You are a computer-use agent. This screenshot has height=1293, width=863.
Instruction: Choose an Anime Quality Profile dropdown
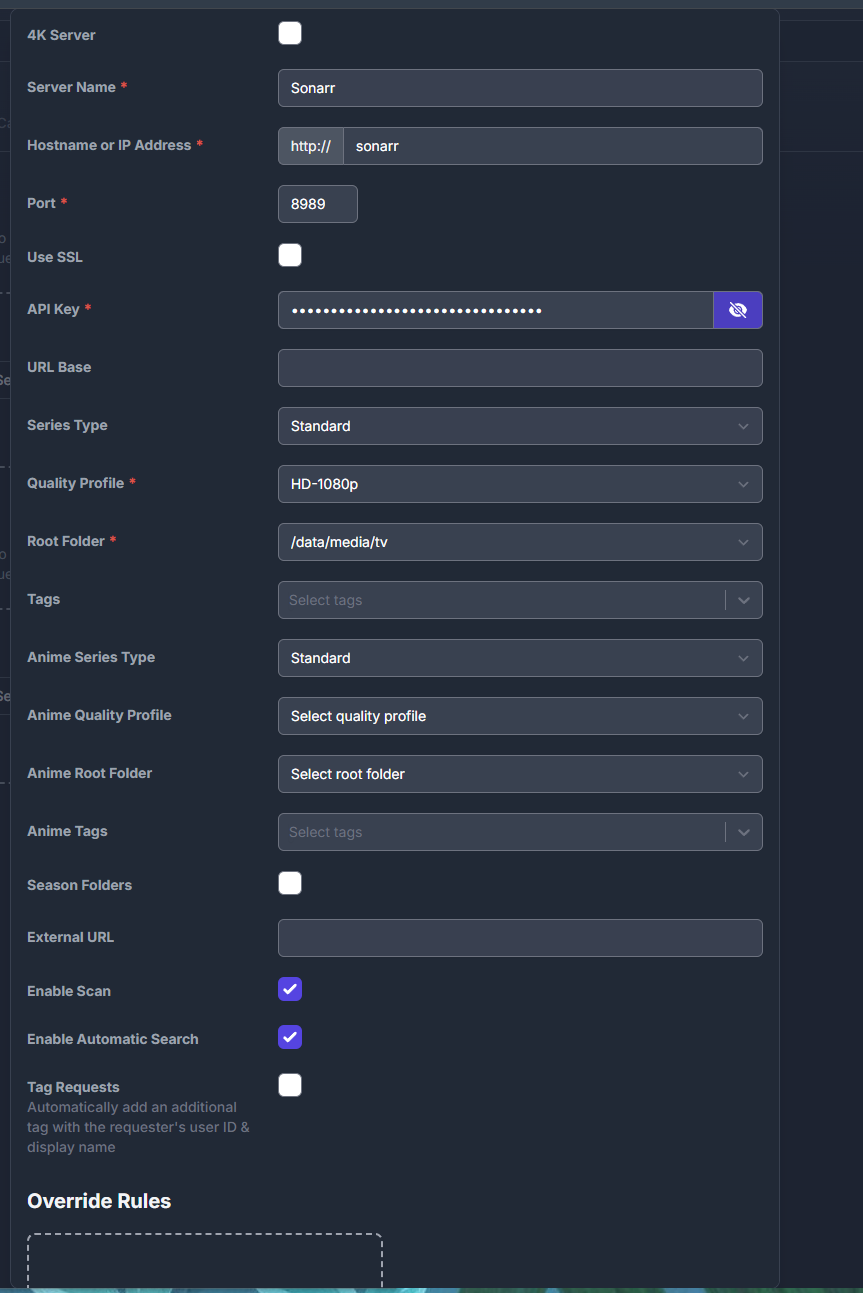pyautogui.click(x=520, y=716)
